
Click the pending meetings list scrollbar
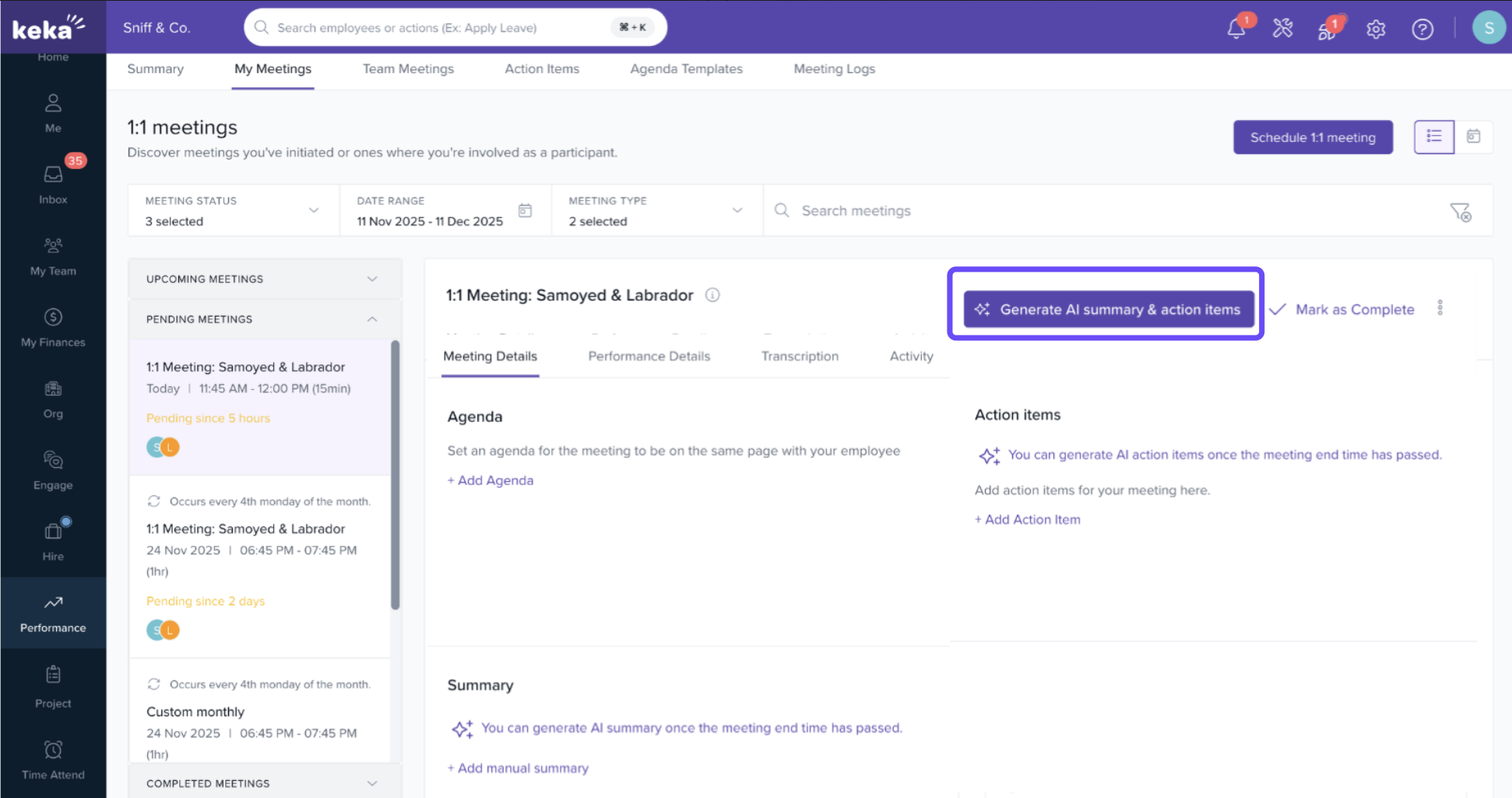tap(395, 475)
